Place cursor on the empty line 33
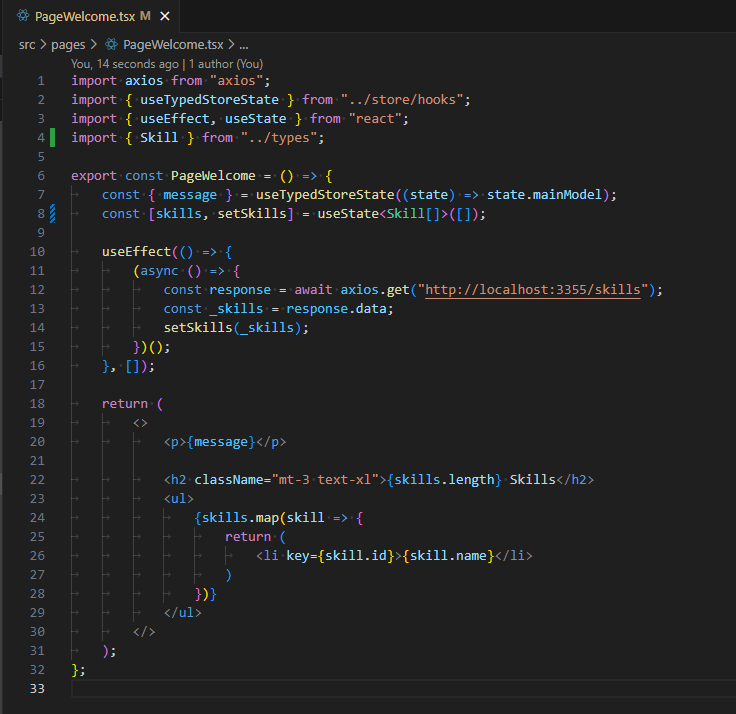This screenshot has width=736, height=714. [x=300, y=688]
